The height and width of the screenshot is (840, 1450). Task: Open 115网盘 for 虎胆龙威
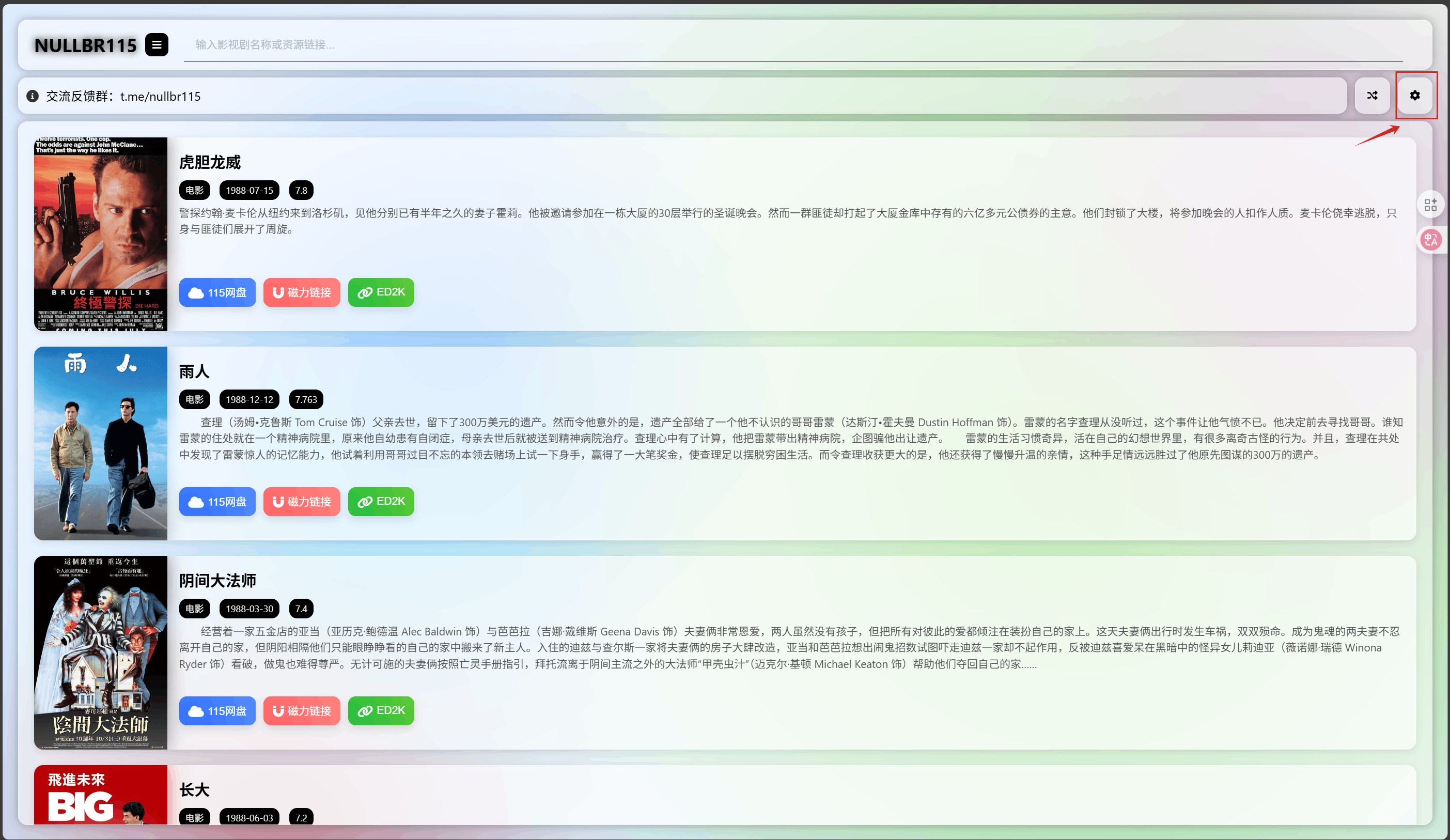[x=217, y=292]
